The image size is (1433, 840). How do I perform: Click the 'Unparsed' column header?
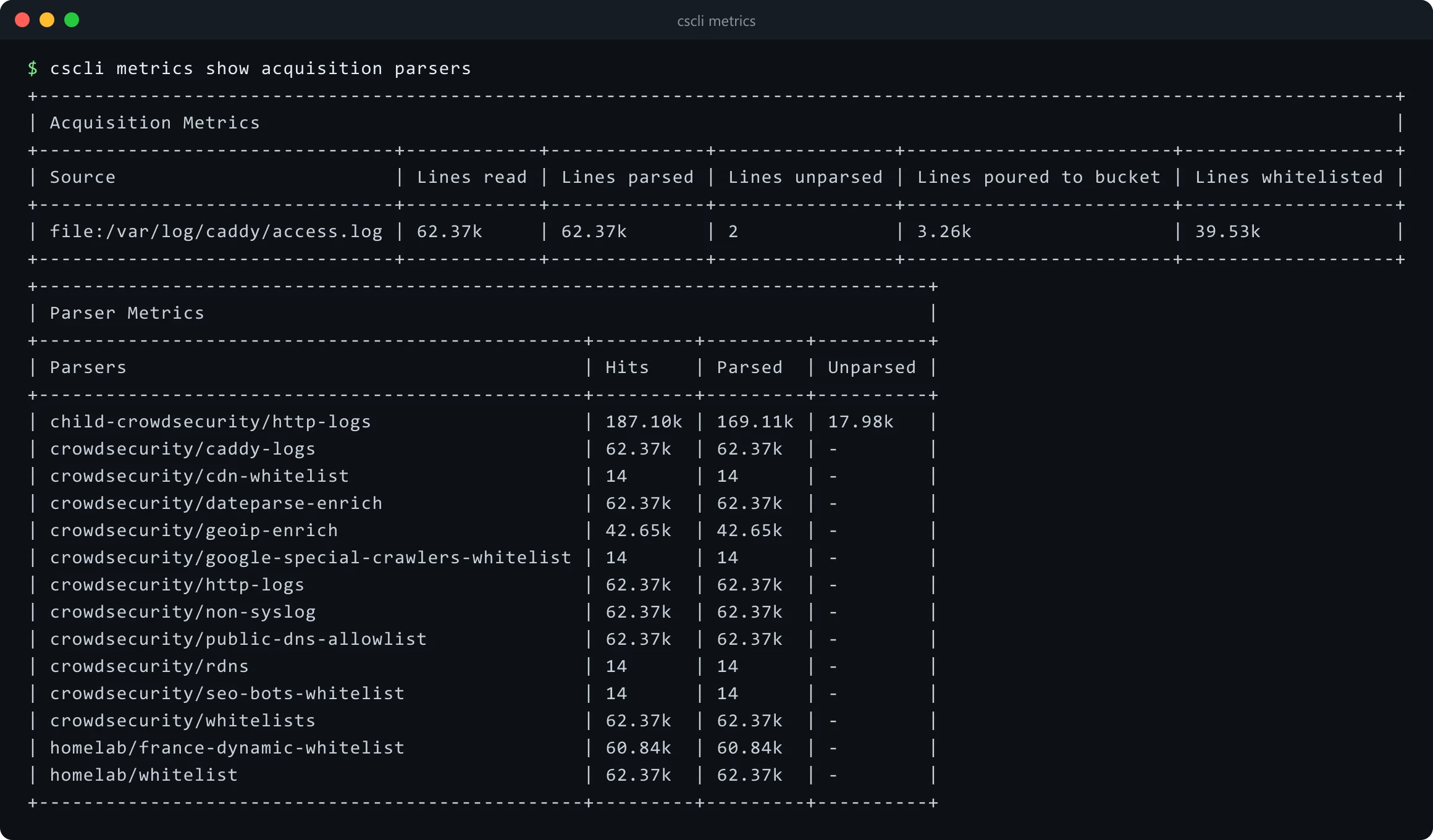click(872, 367)
